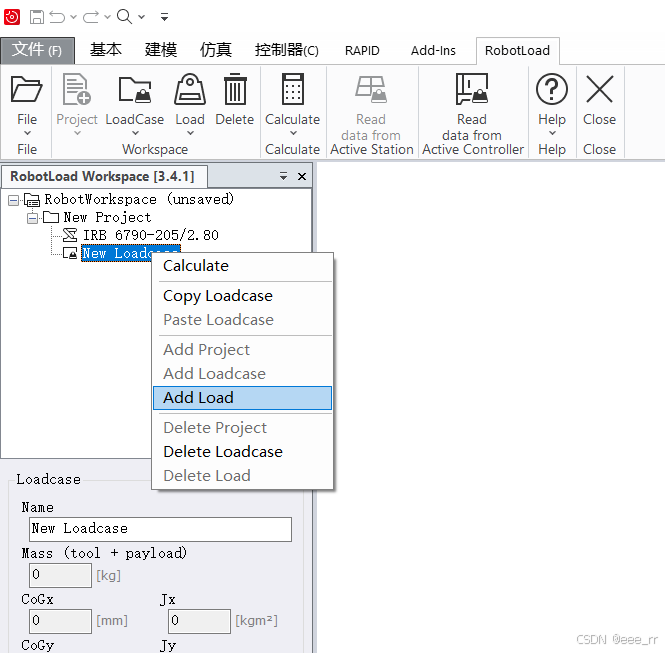Click the CoGx mm input field

(60, 621)
